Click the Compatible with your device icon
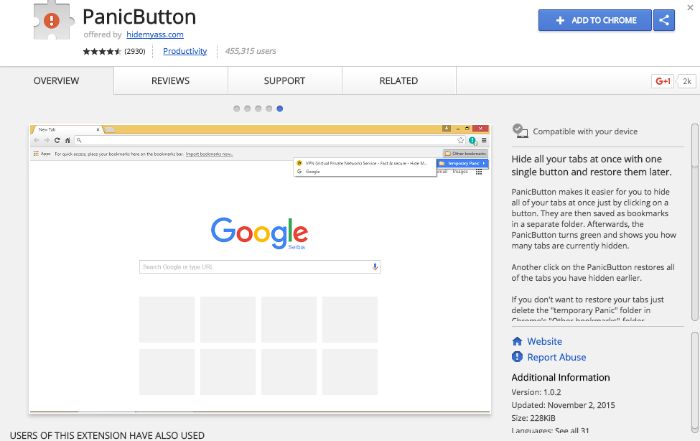This screenshot has width=700, height=441. pyautogui.click(x=520, y=131)
